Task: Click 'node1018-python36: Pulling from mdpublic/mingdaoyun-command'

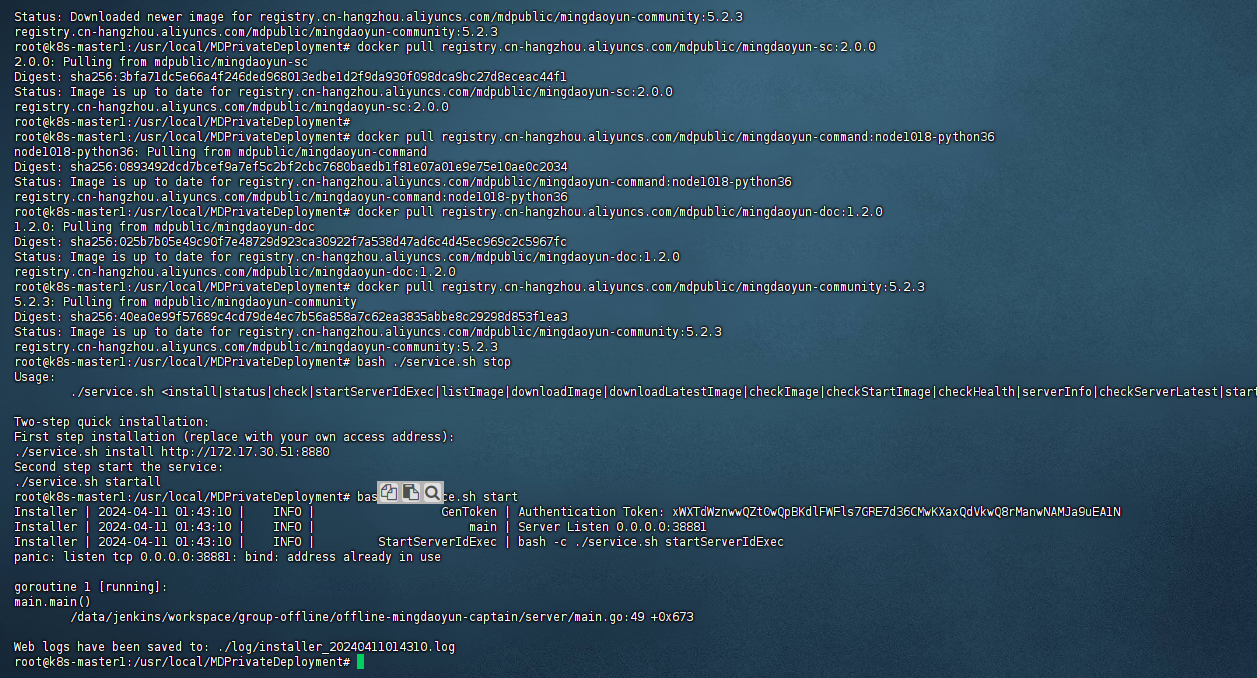Action: pyautogui.click(x=220, y=152)
